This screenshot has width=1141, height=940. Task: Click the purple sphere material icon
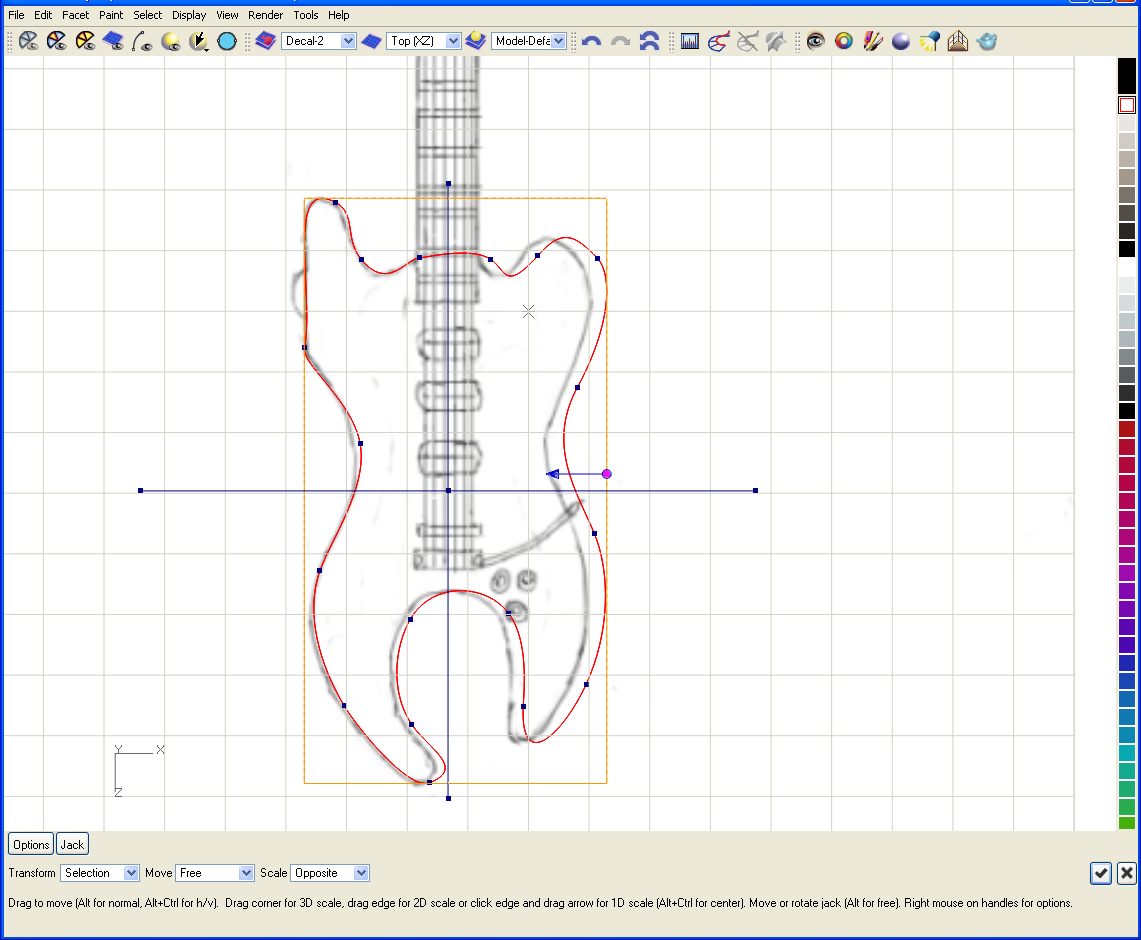coord(901,41)
